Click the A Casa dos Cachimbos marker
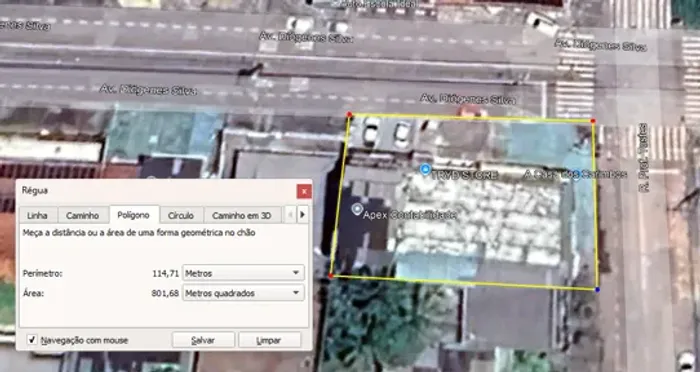Viewport: 700px width, 372px height. 576,174
